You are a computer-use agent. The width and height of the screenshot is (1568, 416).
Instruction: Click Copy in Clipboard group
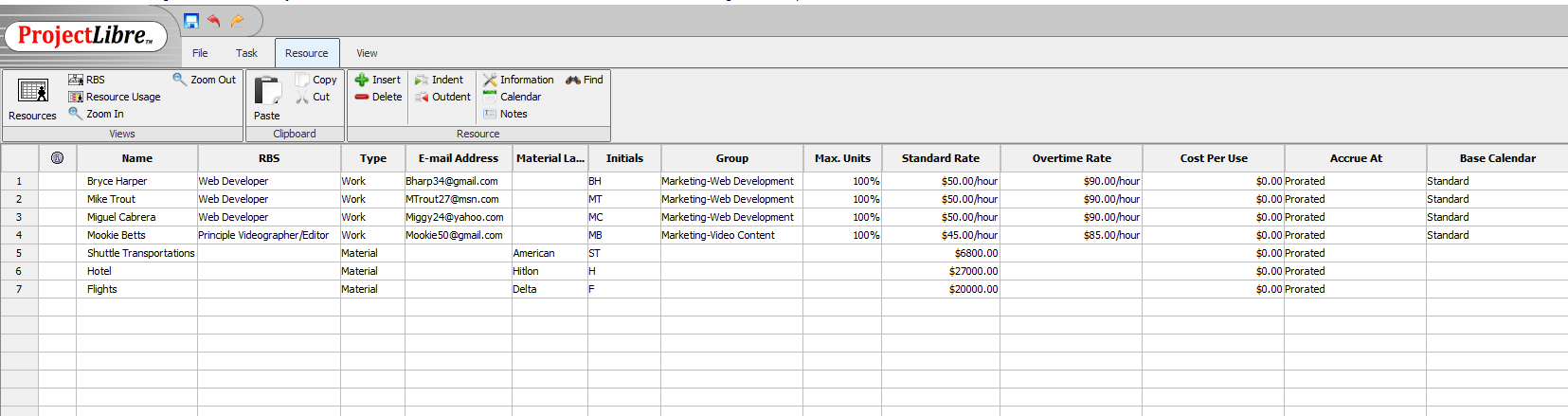coord(315,80)
